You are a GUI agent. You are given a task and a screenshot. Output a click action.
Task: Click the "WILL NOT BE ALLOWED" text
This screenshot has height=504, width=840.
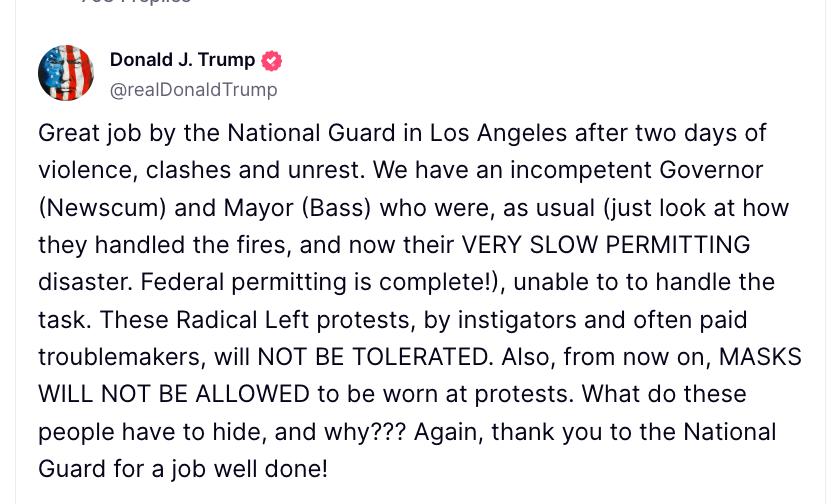click(174, 394)
